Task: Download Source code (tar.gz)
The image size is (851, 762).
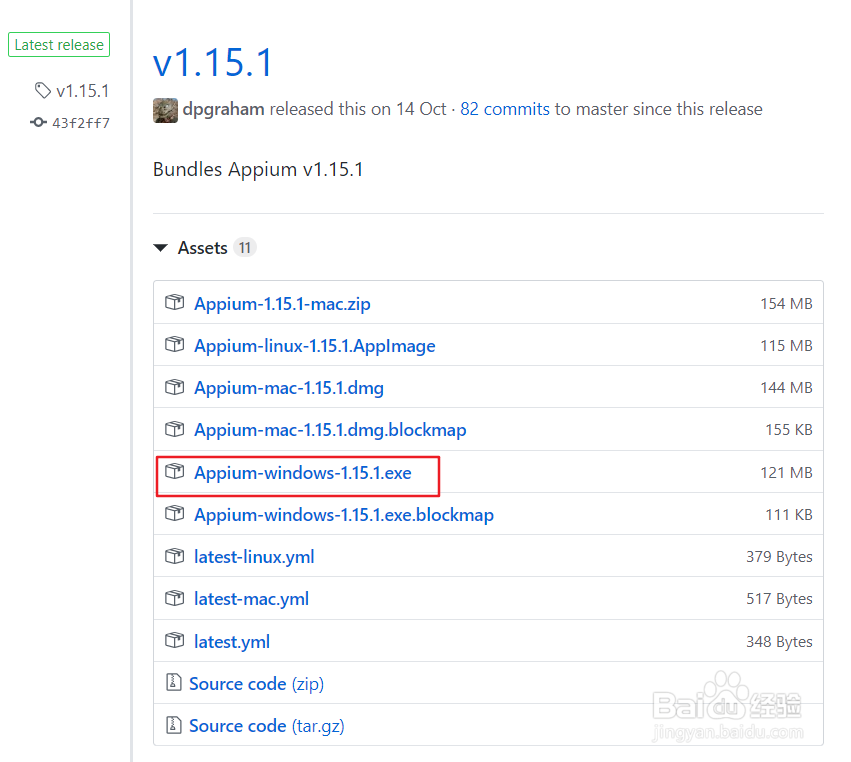Action: (266, 726)
